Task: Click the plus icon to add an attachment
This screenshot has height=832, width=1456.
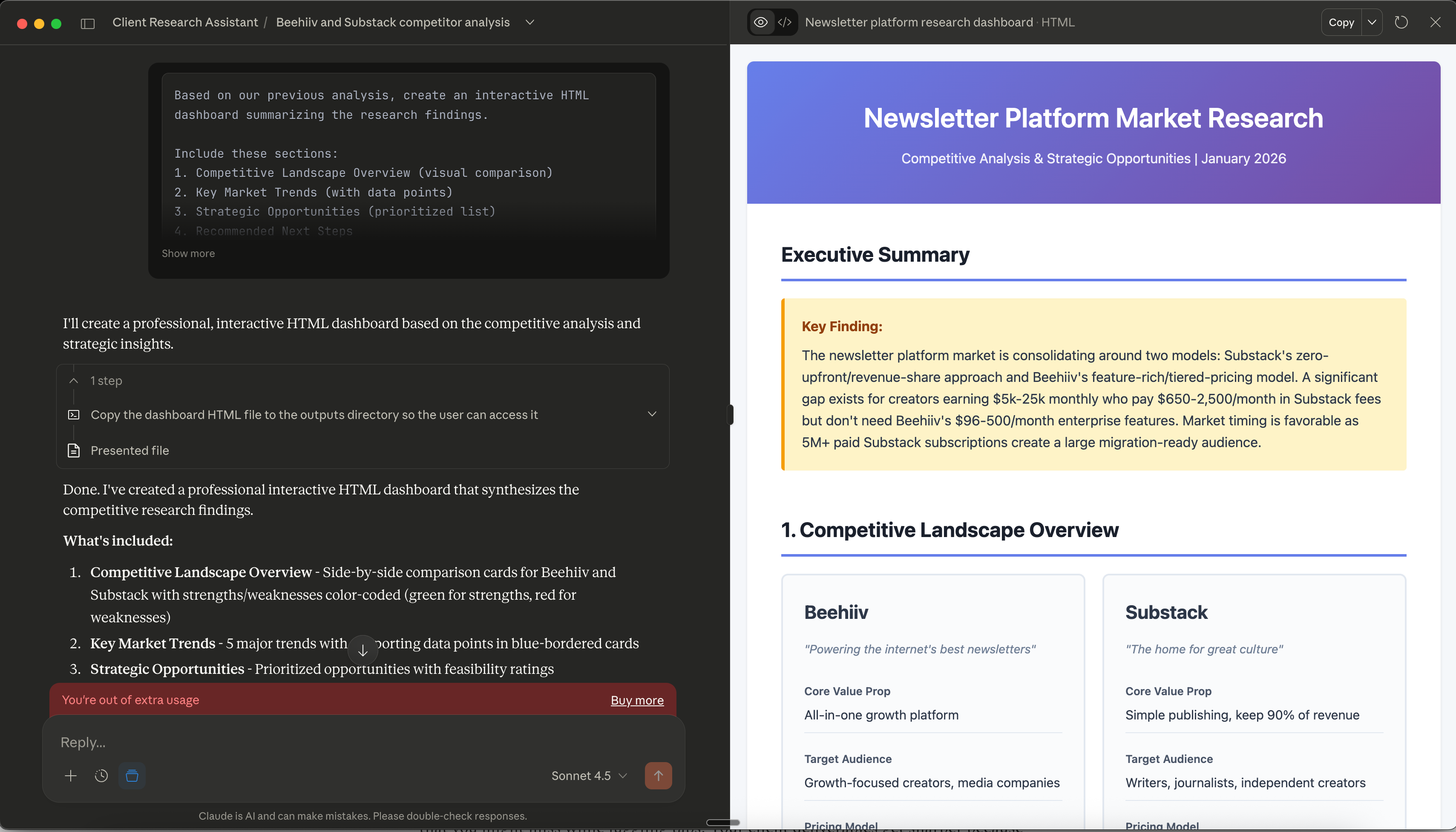Action: 70,775
